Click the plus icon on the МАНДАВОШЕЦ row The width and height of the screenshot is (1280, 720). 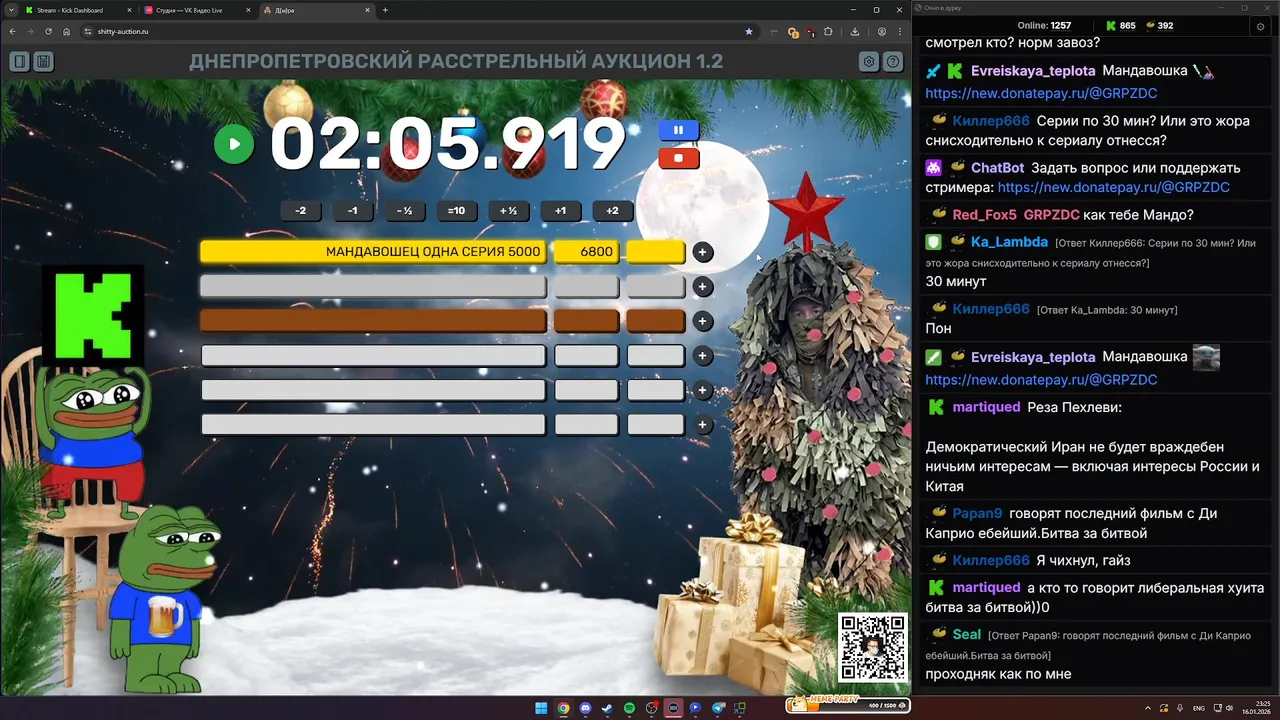pos(703,253)
